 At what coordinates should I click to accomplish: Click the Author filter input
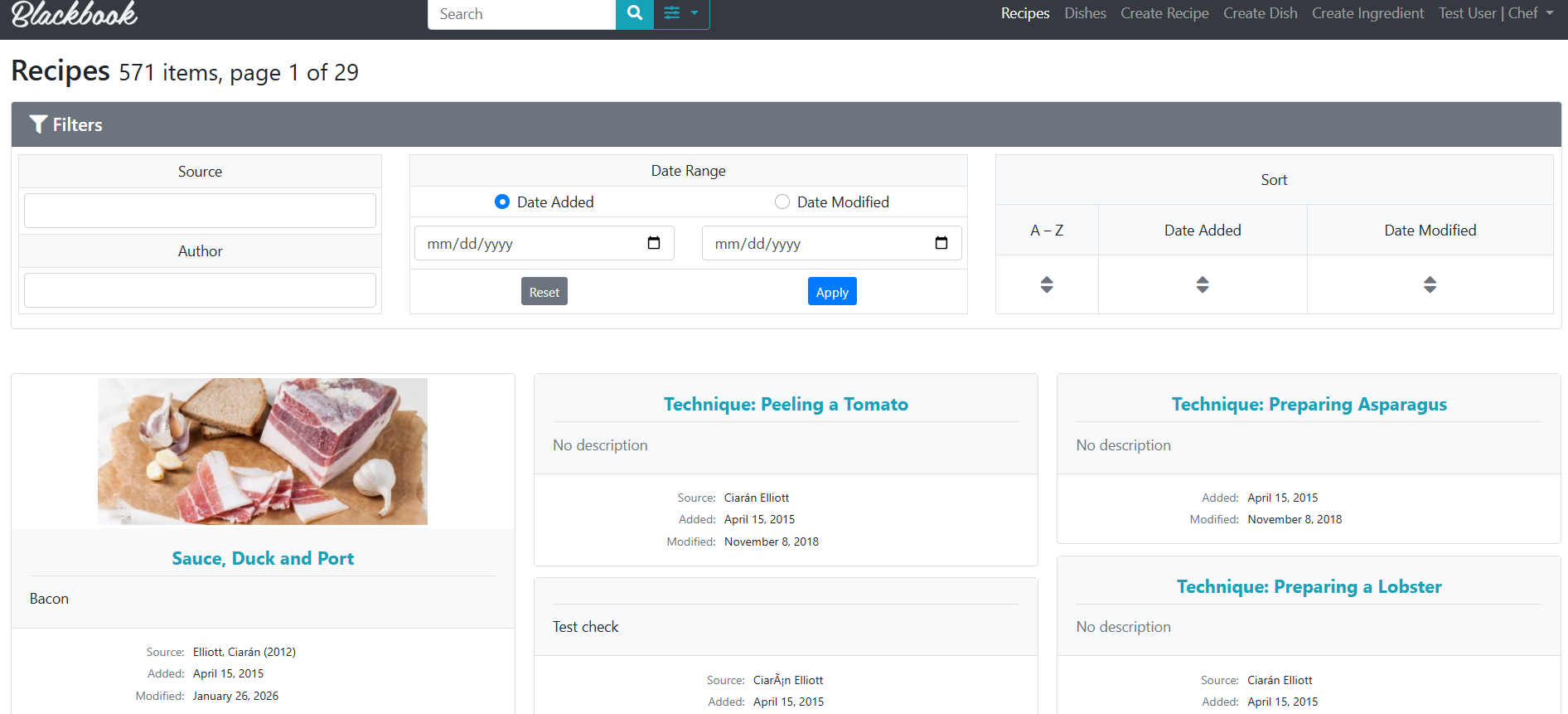pos(200,290)
